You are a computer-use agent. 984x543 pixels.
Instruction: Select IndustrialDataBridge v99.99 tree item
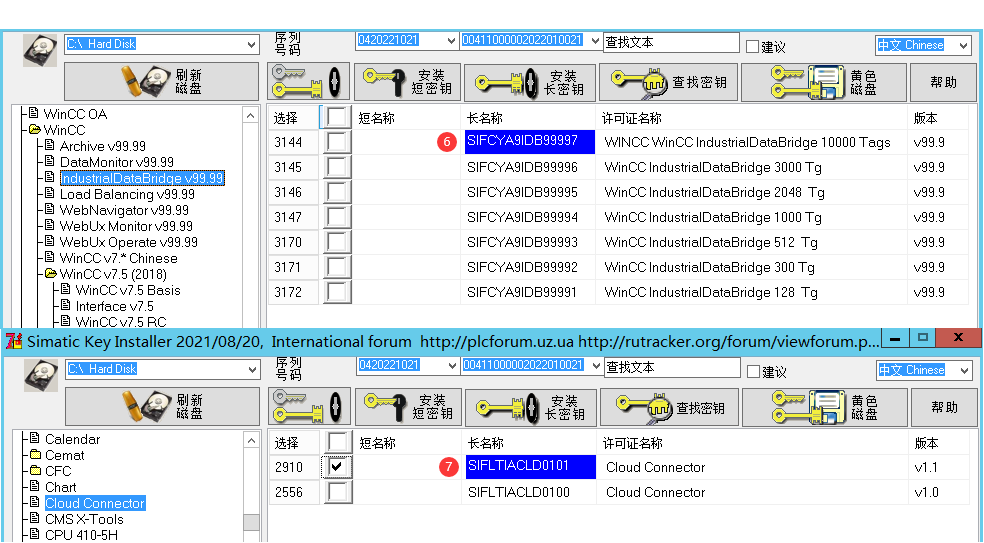click(x=142, y=178)
